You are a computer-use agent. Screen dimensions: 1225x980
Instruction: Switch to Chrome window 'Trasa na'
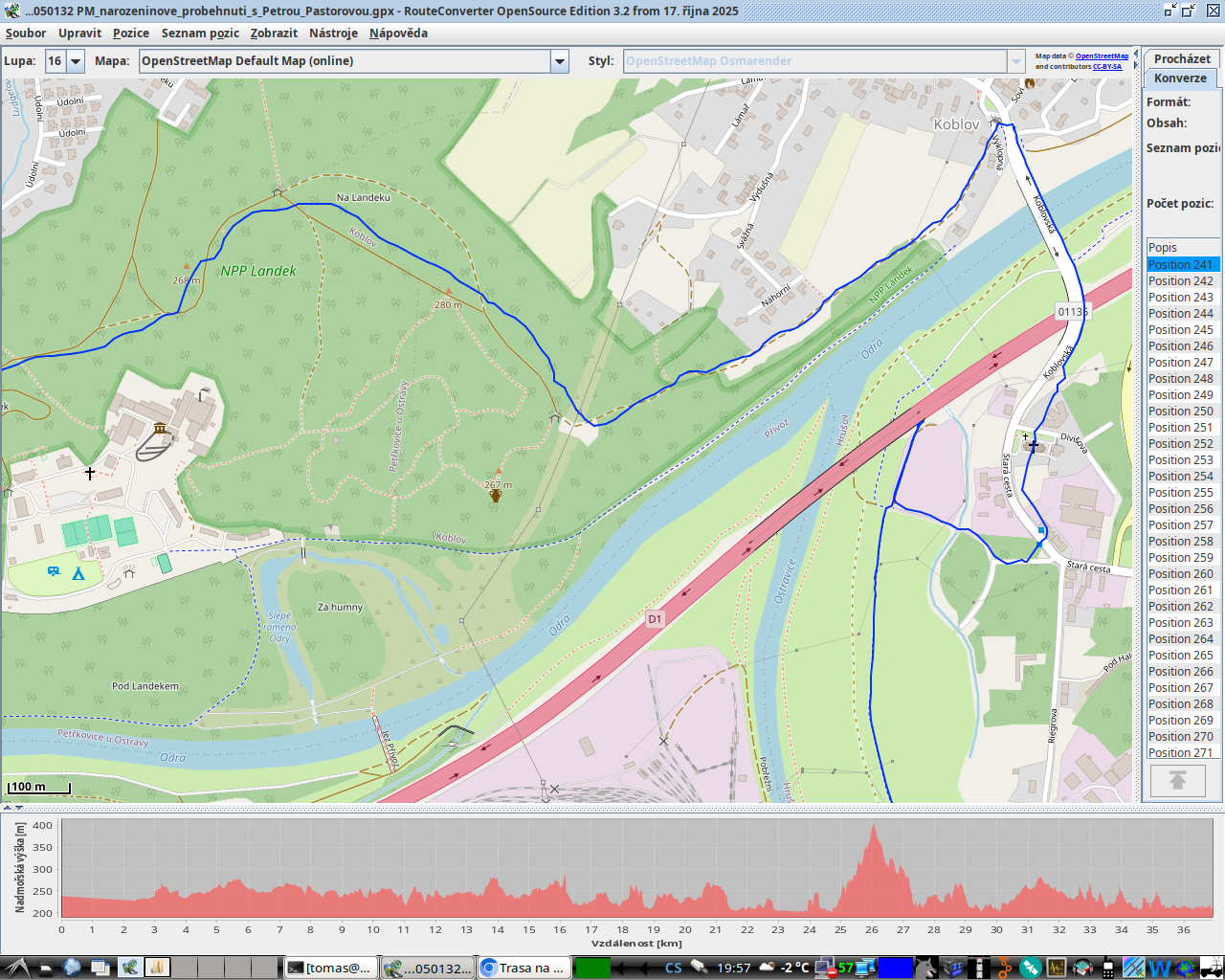[523, 968]
